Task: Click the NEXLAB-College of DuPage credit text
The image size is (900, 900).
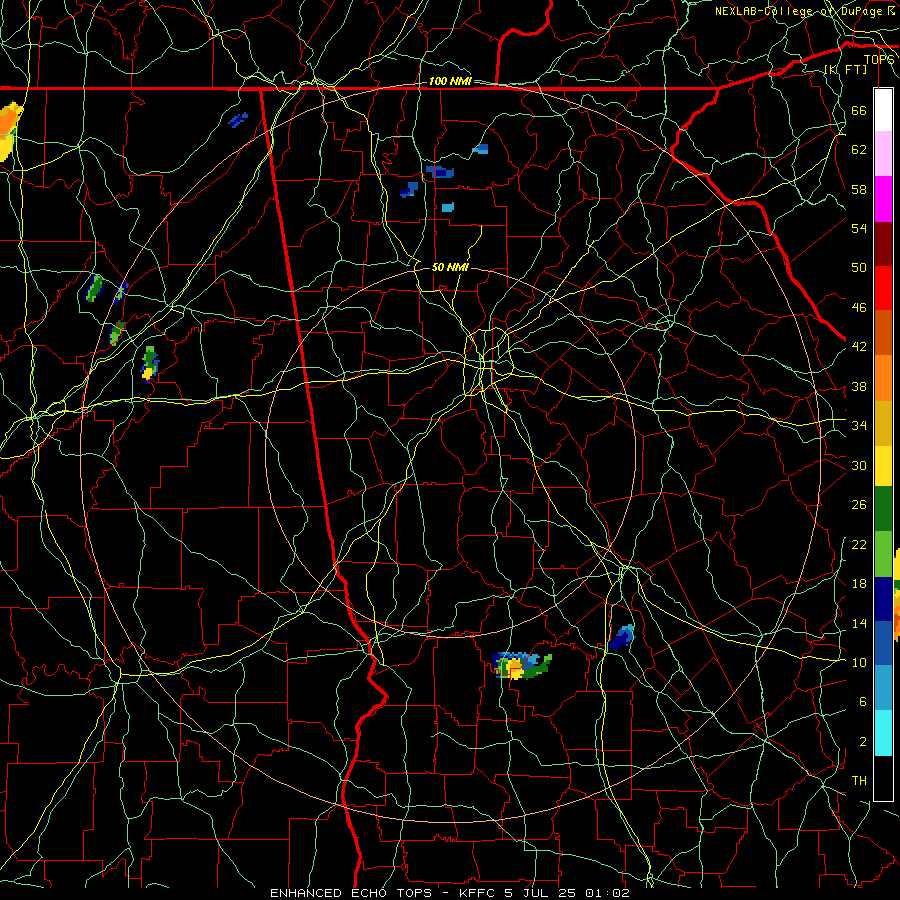Action: pos(806,11)
